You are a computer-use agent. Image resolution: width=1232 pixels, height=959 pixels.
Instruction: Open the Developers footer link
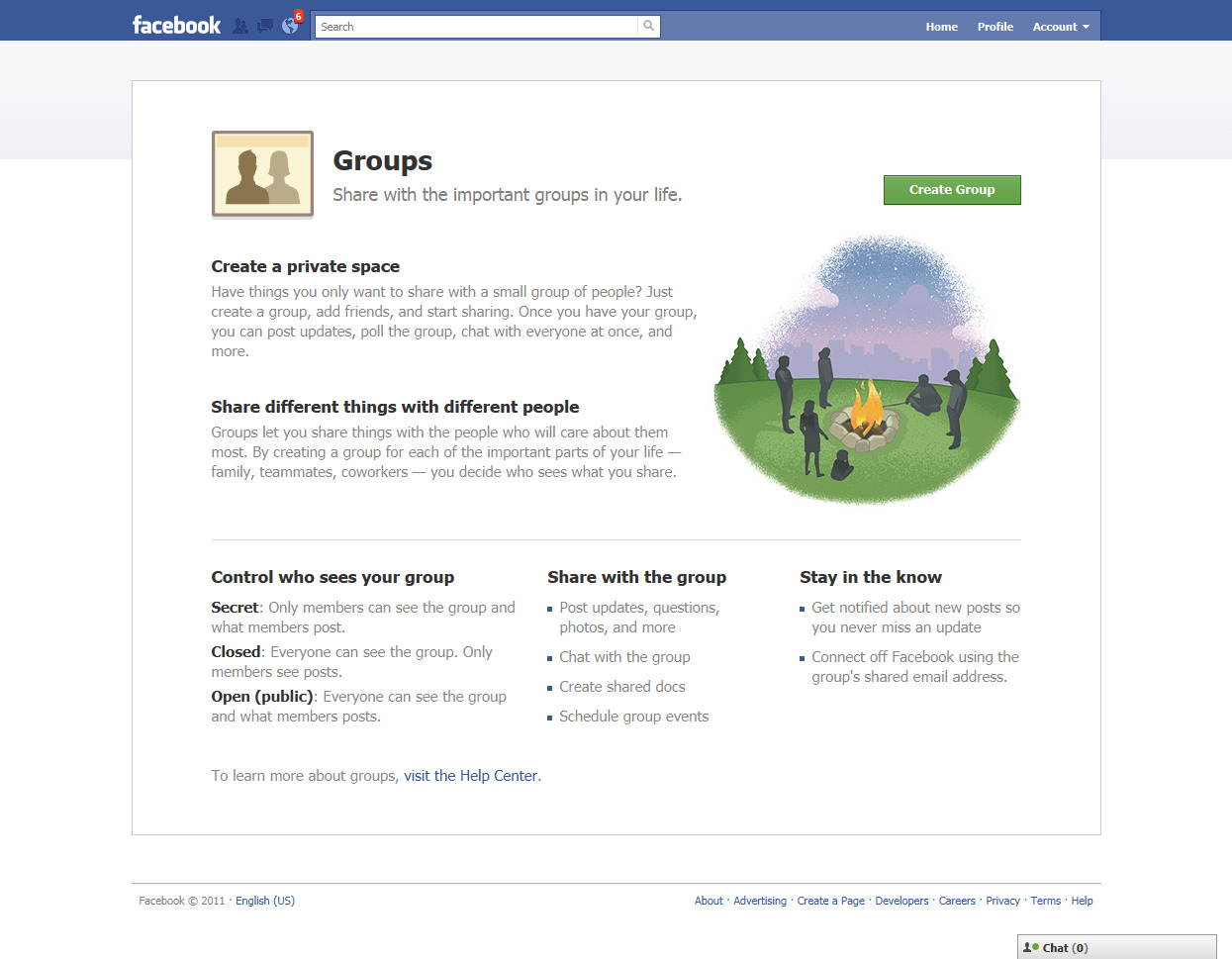tap(901, 901)
